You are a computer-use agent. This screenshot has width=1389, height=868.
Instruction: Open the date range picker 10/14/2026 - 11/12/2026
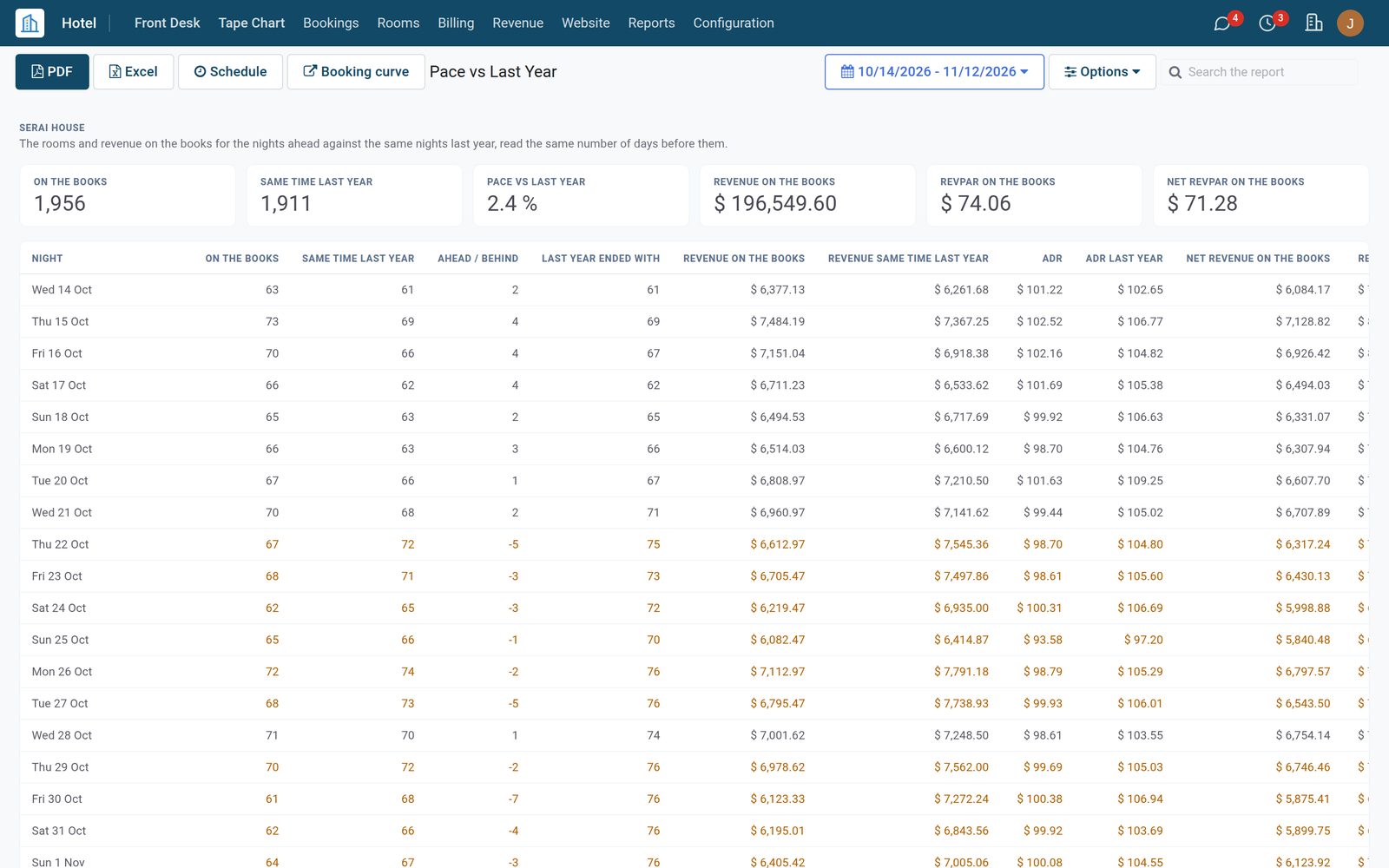[934, 72]
